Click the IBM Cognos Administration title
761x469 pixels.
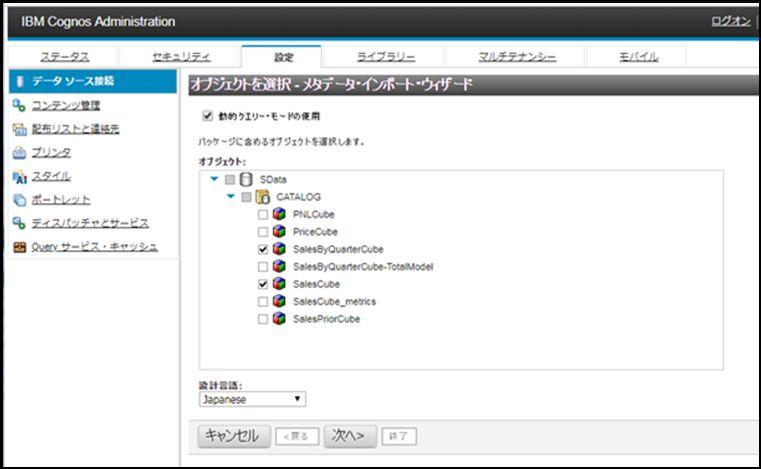tap(98, 22)
